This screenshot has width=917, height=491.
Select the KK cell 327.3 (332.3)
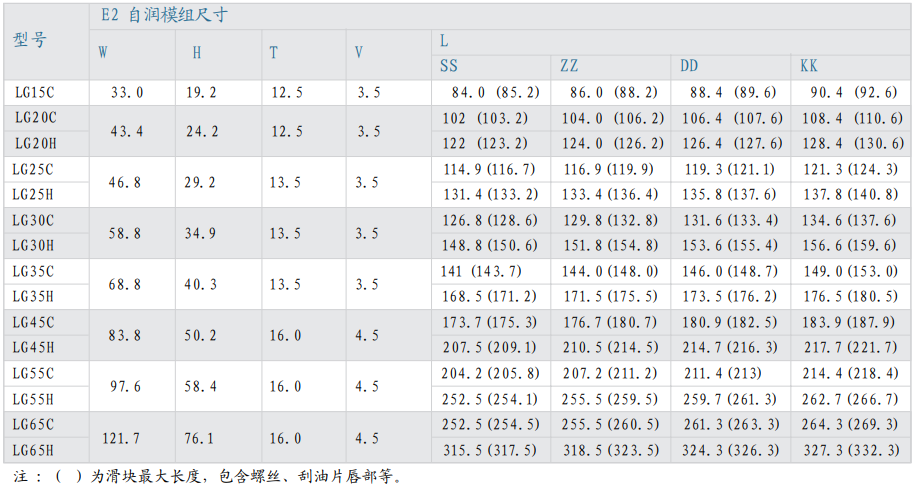[x=850, y=450]
